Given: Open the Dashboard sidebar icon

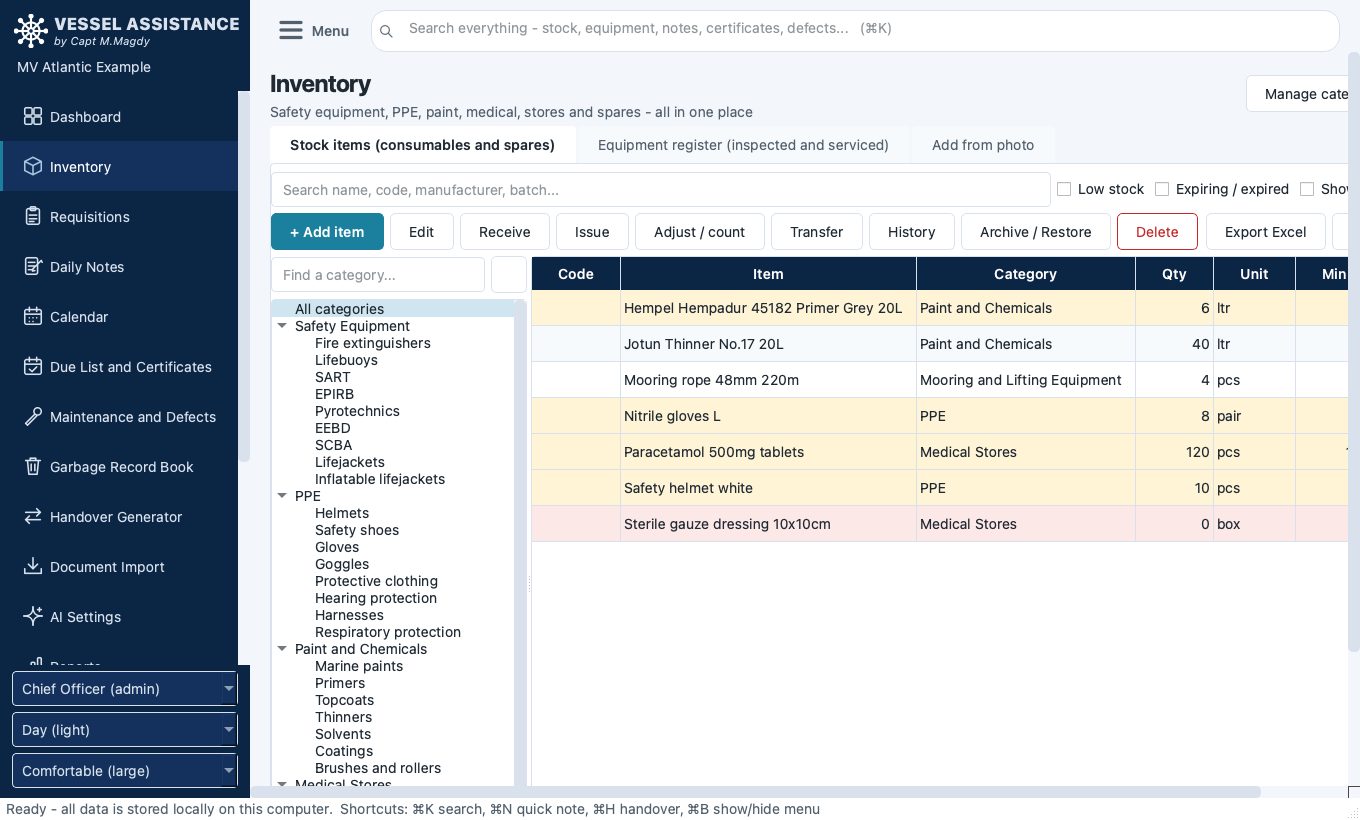Looking at the screenshot, I should (33, 117).
